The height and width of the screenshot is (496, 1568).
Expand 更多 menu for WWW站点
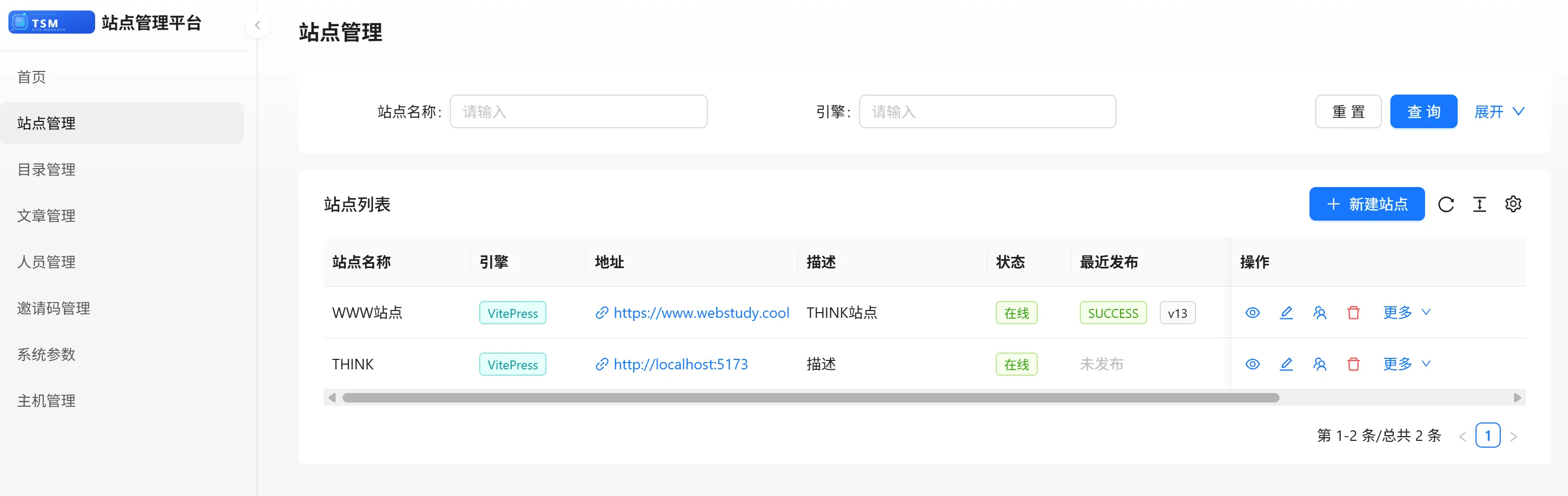point(1407,312)
